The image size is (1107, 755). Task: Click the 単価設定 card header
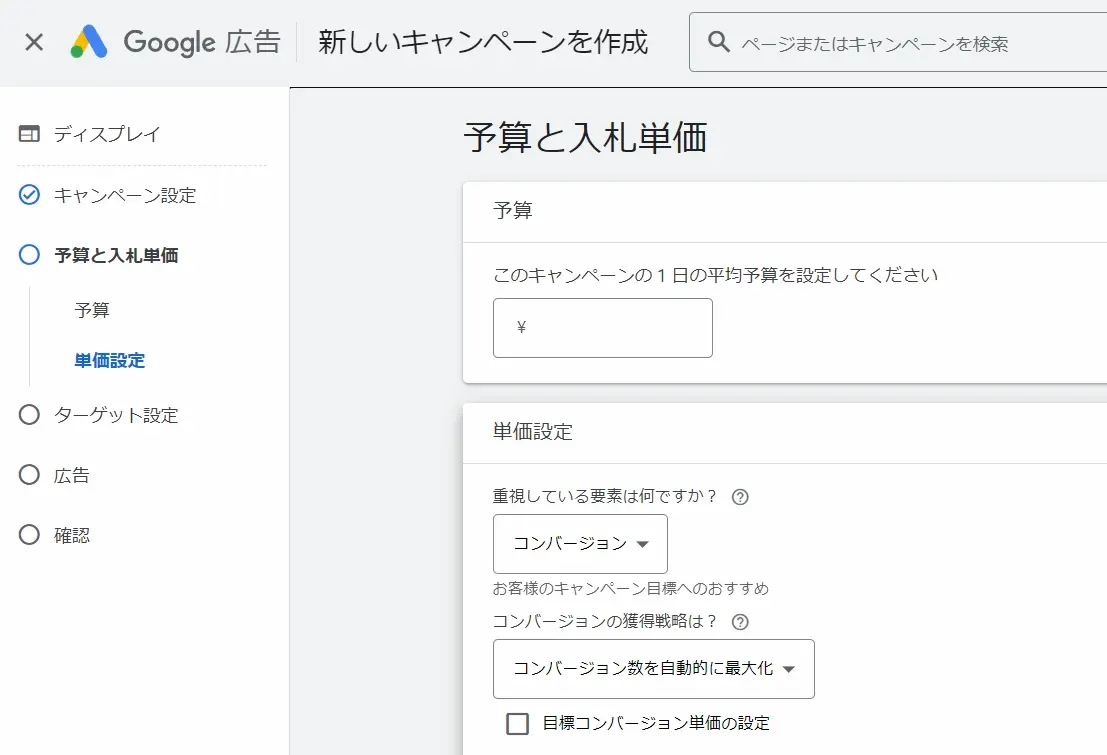532,432
